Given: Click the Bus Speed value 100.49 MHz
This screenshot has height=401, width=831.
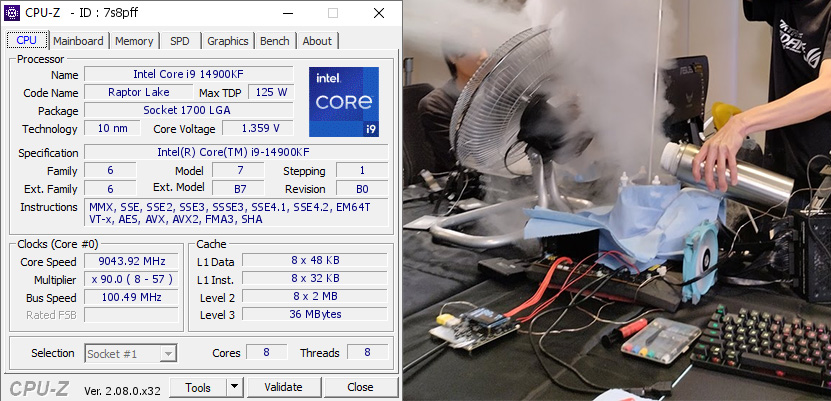Looking at the screenshot, I should pos(132,297).
